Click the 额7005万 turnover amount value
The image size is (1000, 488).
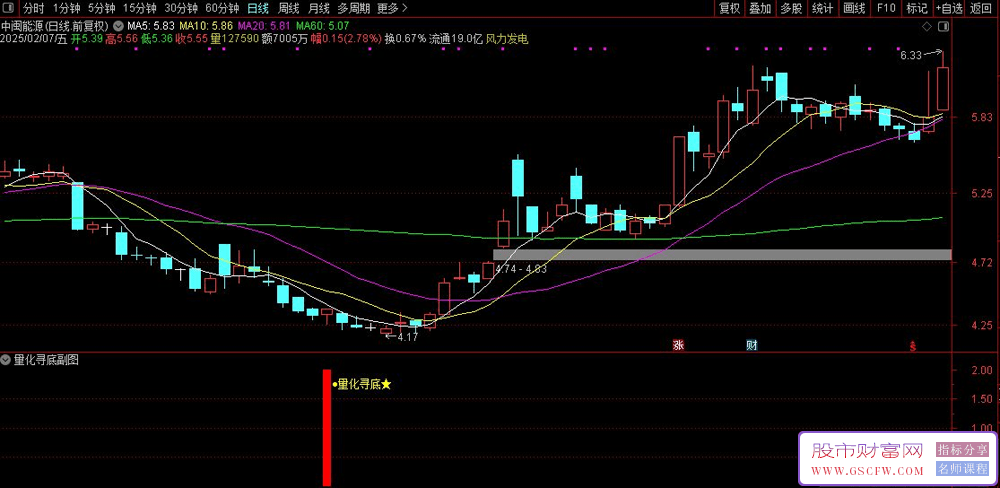tap(284, 39)
